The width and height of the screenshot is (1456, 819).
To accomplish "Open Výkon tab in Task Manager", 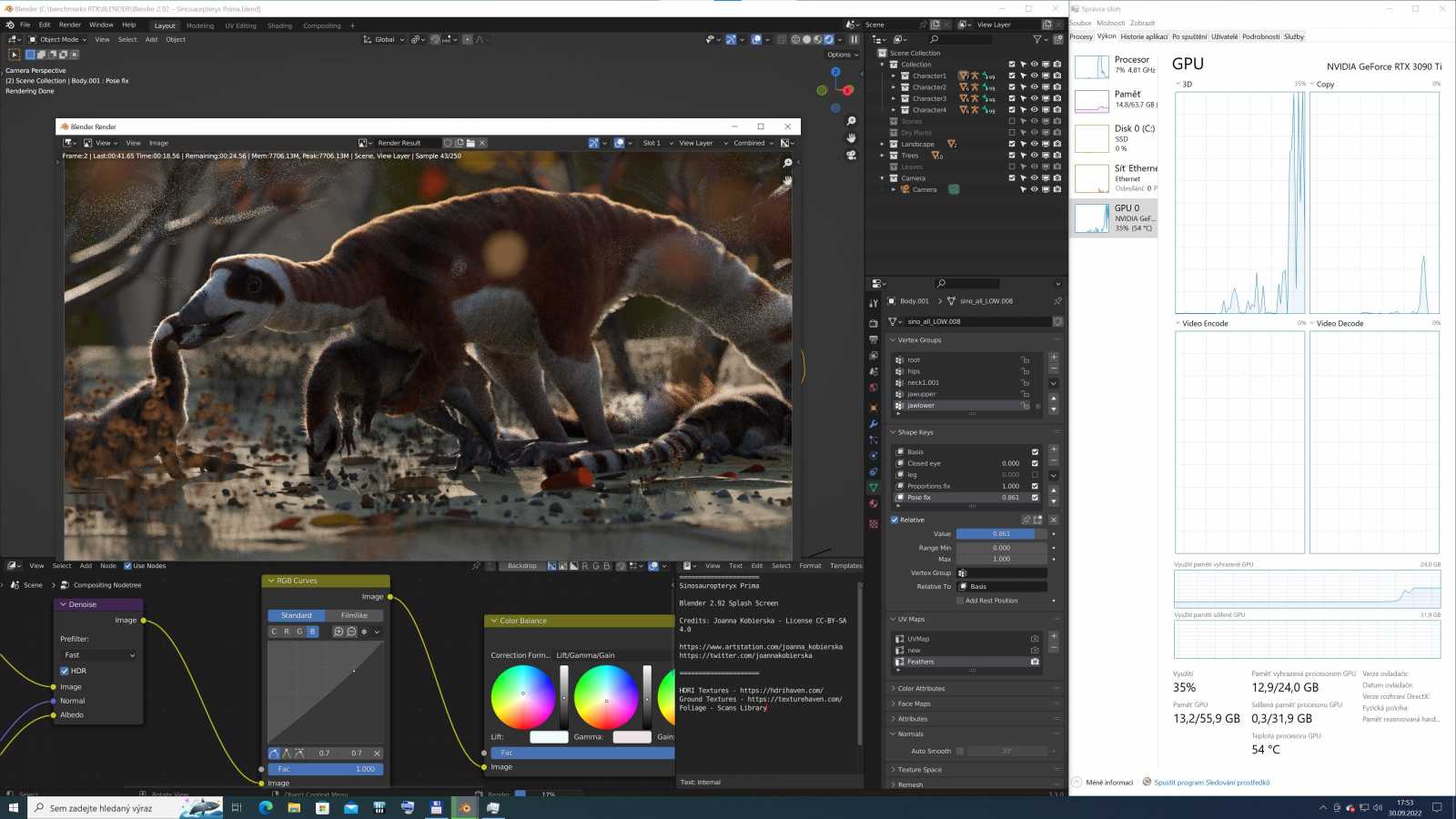I will [1107, 36].
